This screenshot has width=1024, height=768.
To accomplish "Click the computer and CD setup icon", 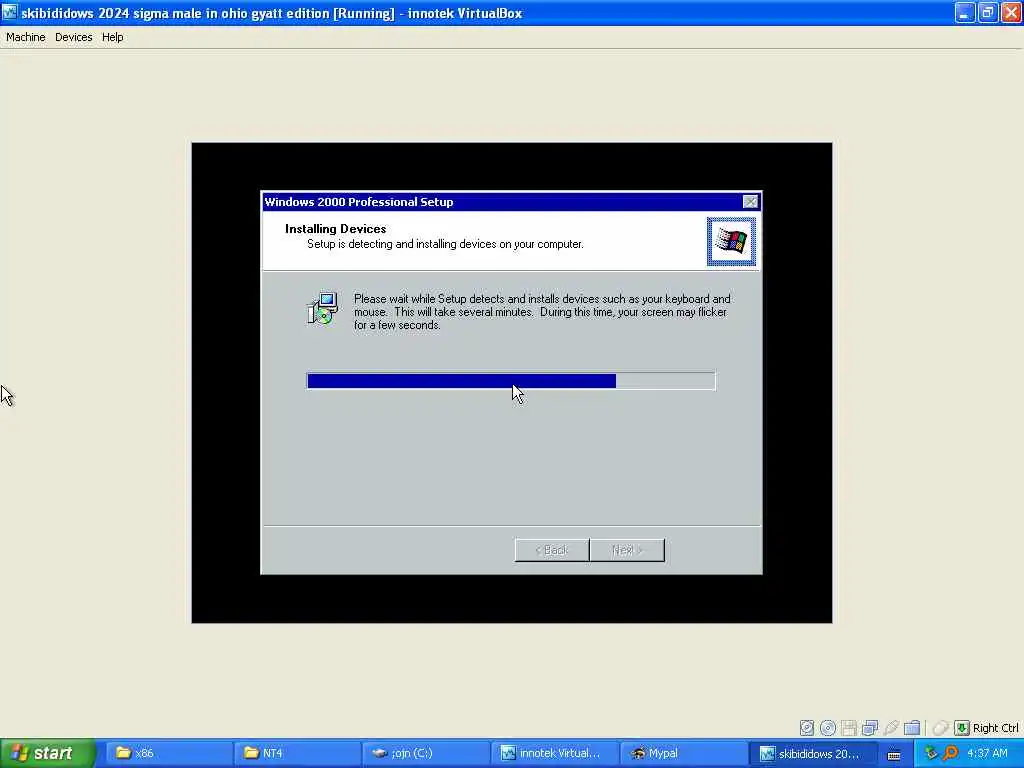I will (323, 308).
